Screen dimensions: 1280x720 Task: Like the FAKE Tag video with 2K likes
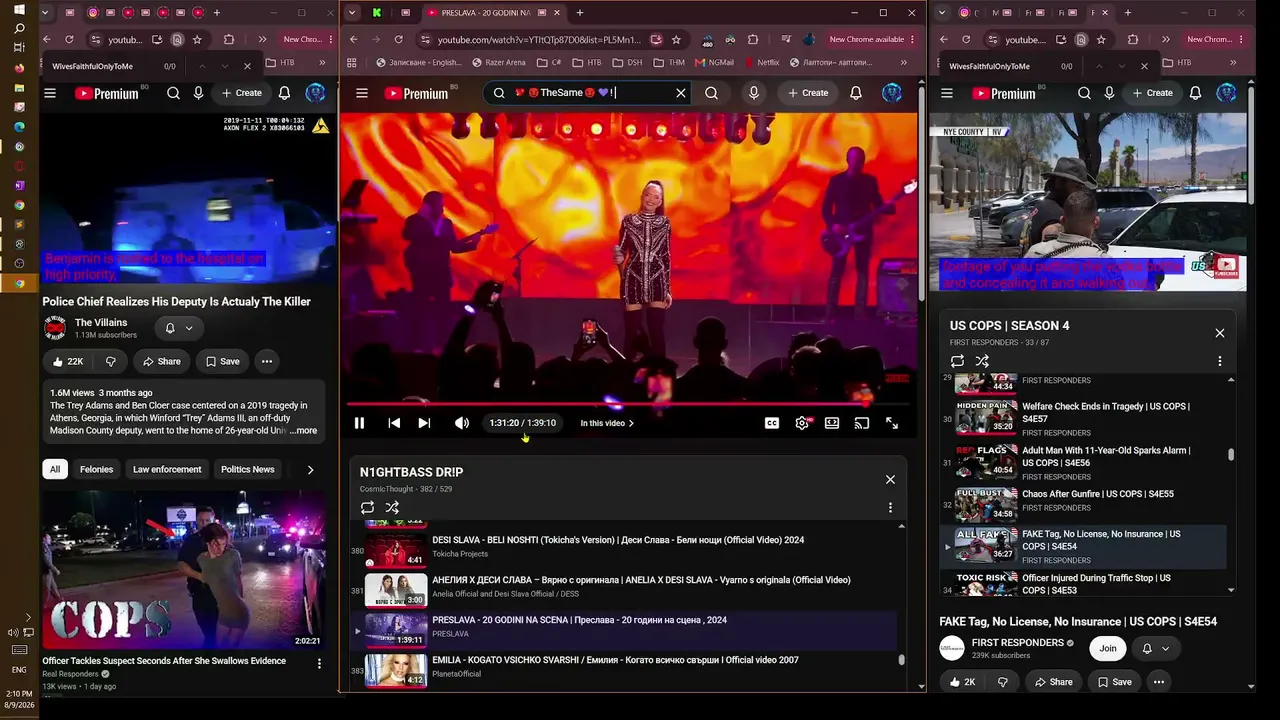[963, 682]
